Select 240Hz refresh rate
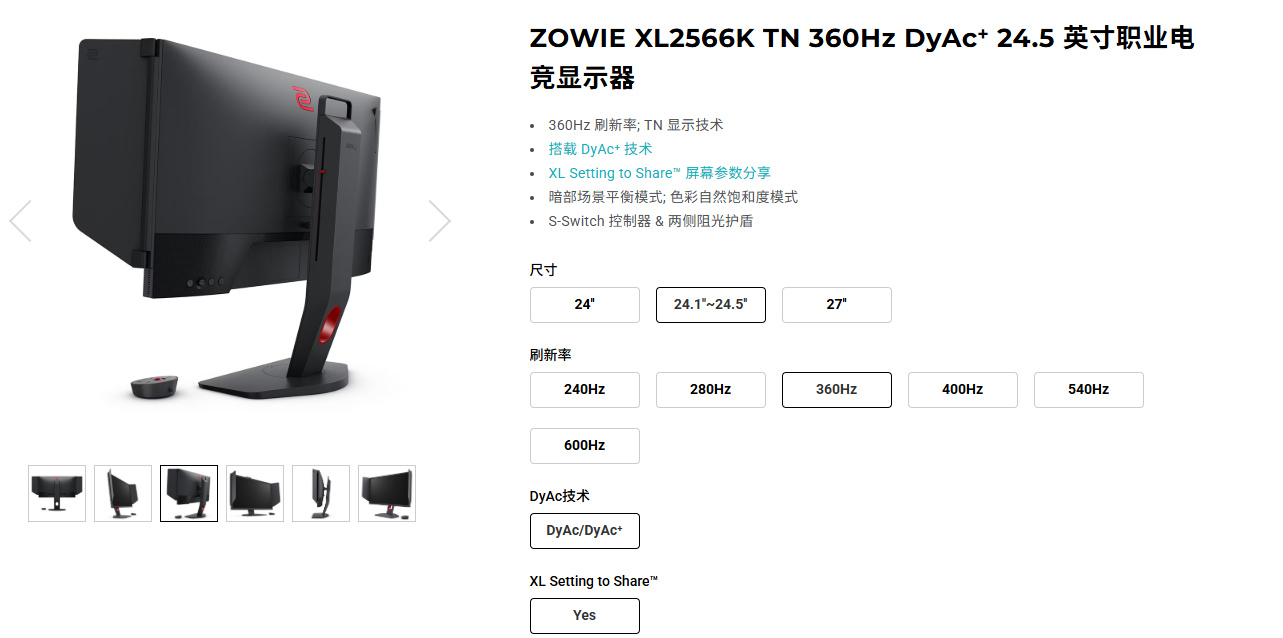Screen dimensions: 1283x638 [x=585, y=390]
